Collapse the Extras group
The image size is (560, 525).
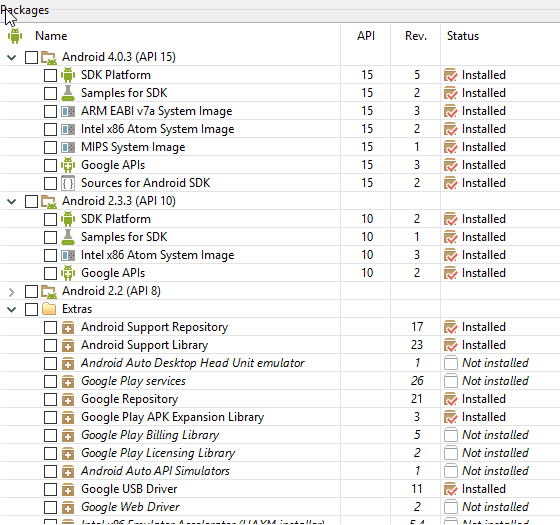(12, 309)
